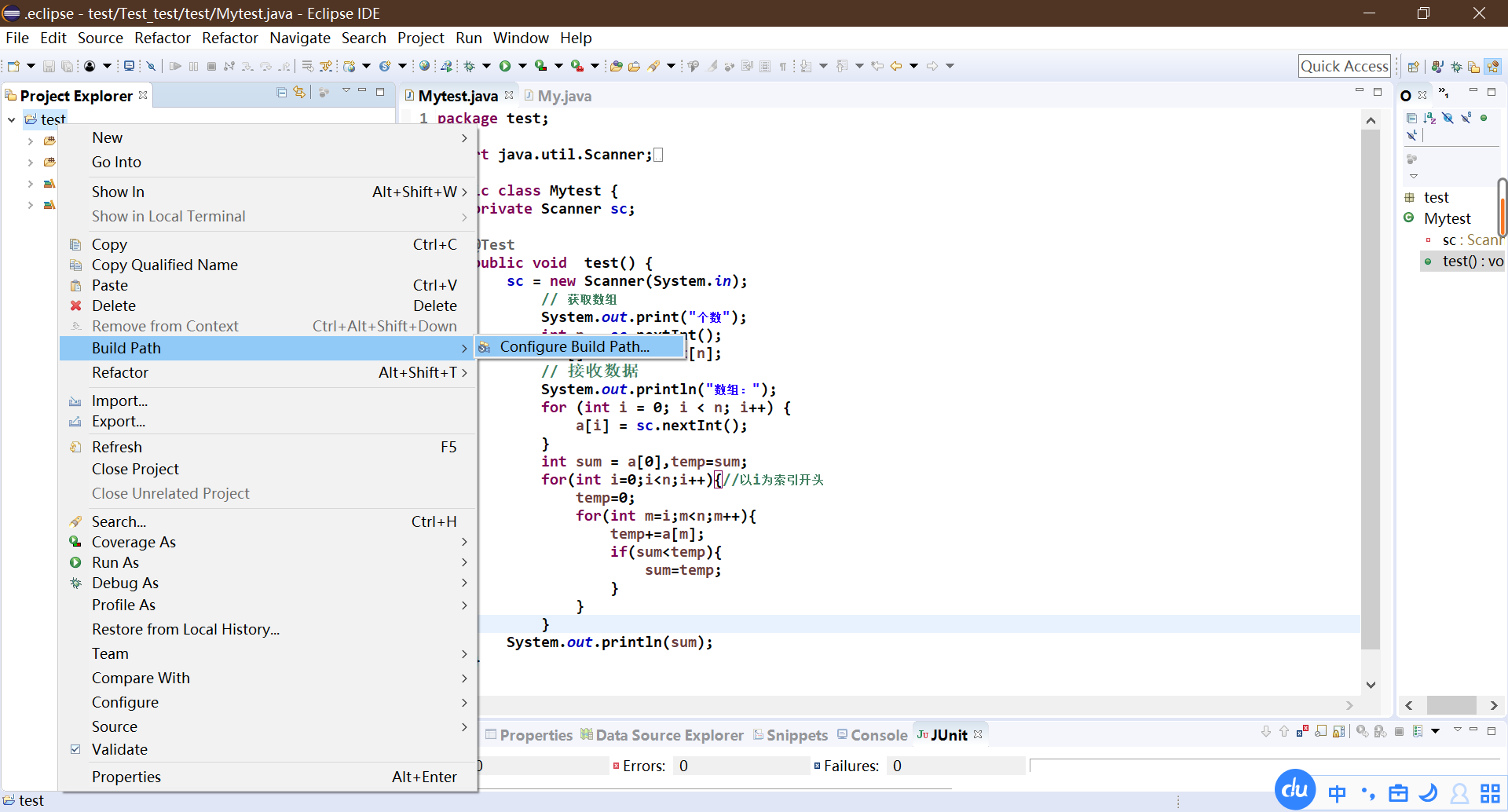The image size is (1508, 812).
Task: Click the Sort alphabetically icon in Outline
Action: (x=1429, y=118)
